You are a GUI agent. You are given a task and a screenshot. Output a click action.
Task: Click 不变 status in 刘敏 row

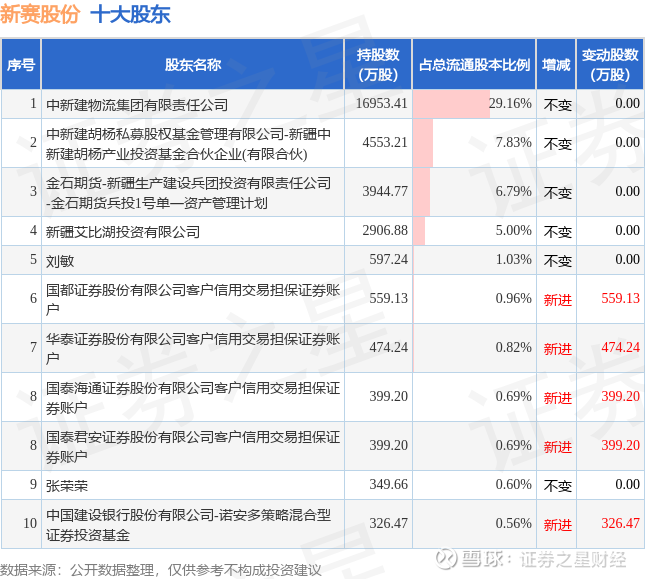pyautogui.click(x=557, y=261)
